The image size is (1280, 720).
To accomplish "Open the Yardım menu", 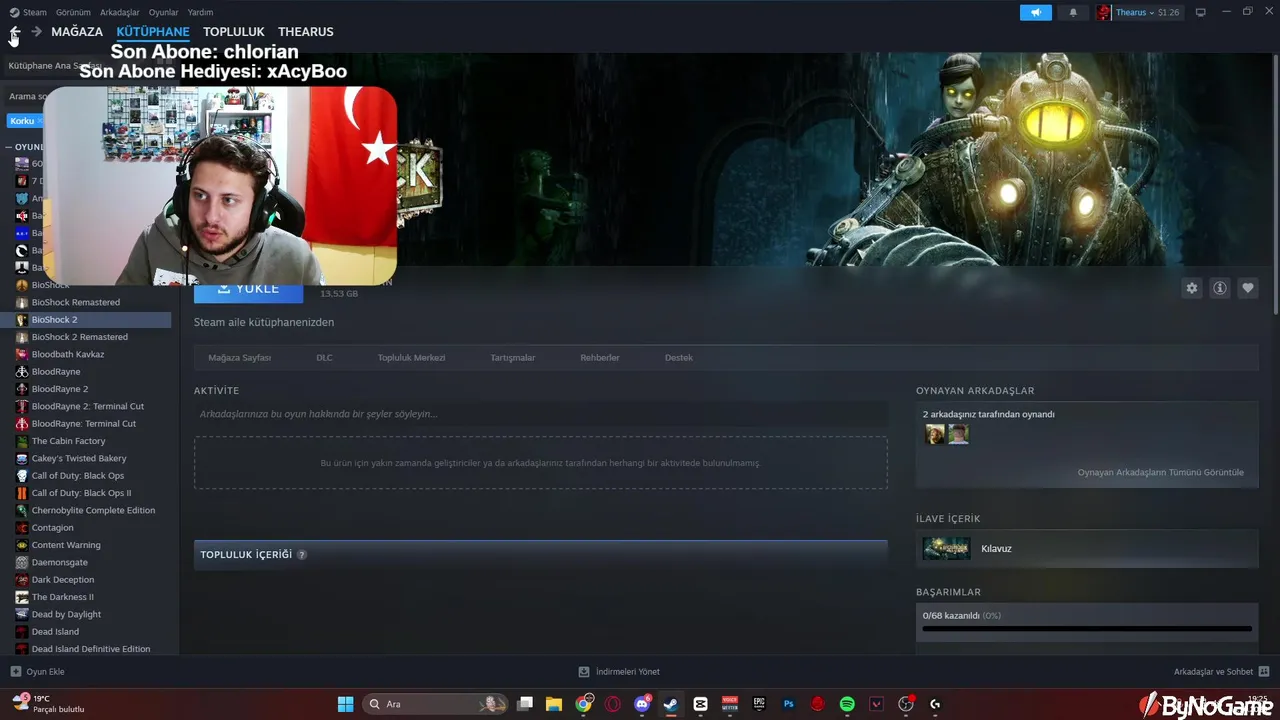I will [x=200, y=12].
